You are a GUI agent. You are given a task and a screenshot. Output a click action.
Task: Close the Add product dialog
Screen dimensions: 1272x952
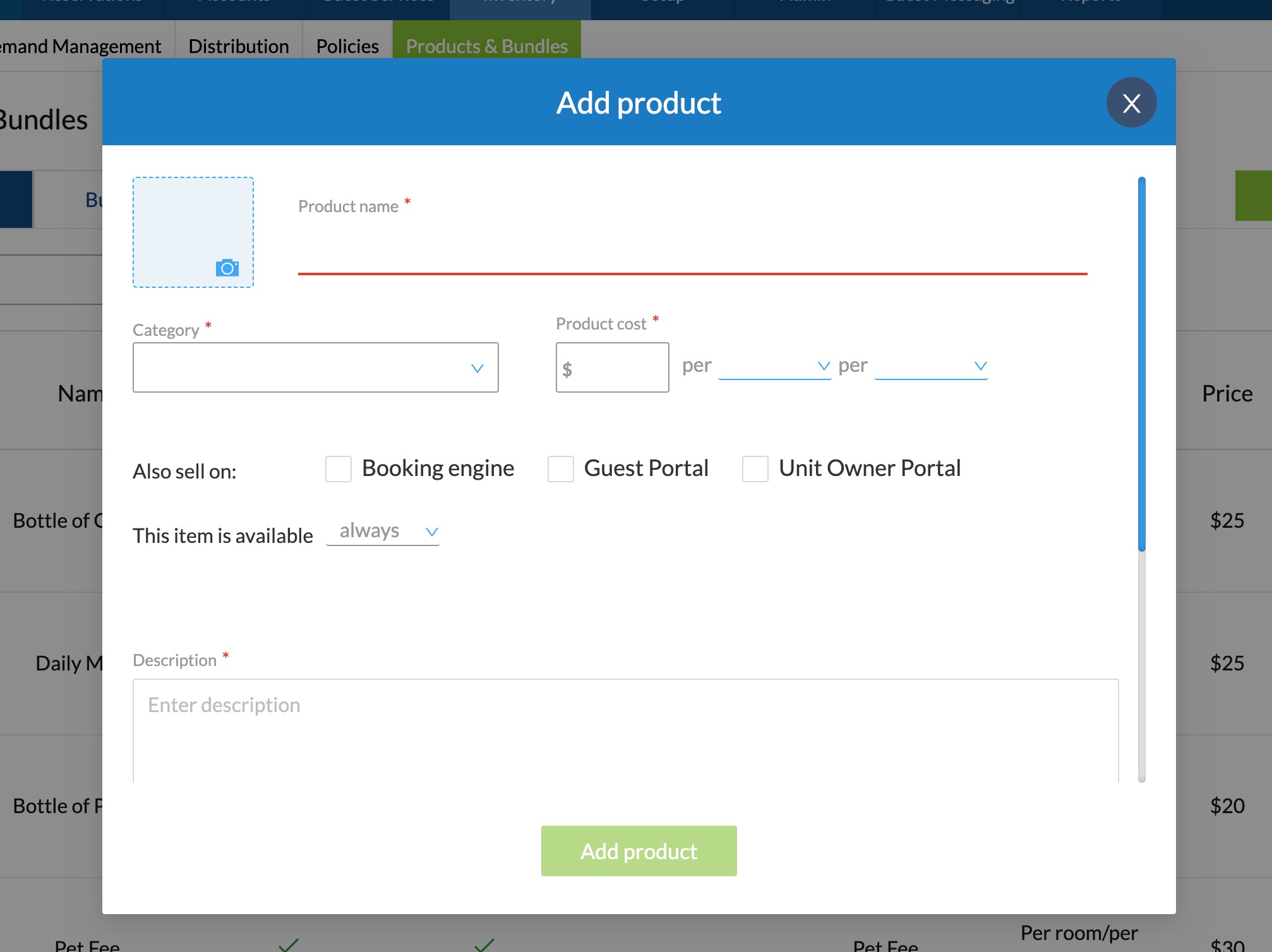pyautogui.click(x=1131, y=103)
